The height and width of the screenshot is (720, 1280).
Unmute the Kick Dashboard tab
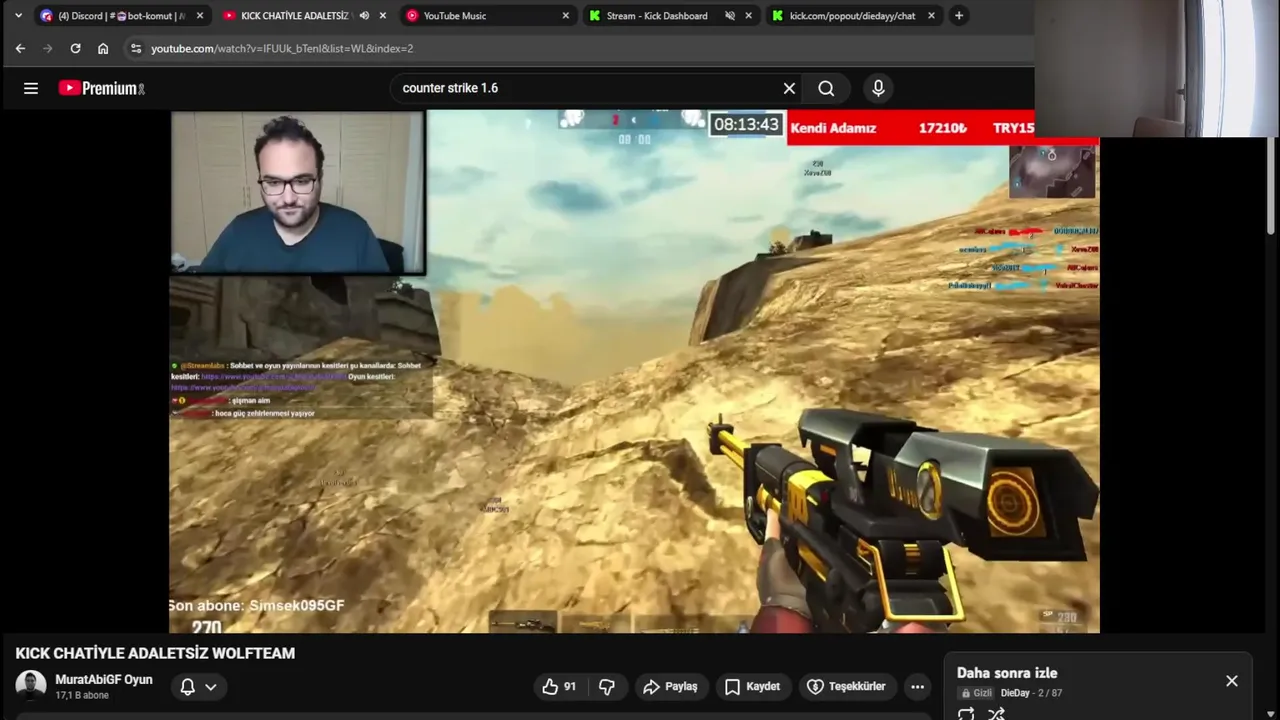tap(730, 15)
